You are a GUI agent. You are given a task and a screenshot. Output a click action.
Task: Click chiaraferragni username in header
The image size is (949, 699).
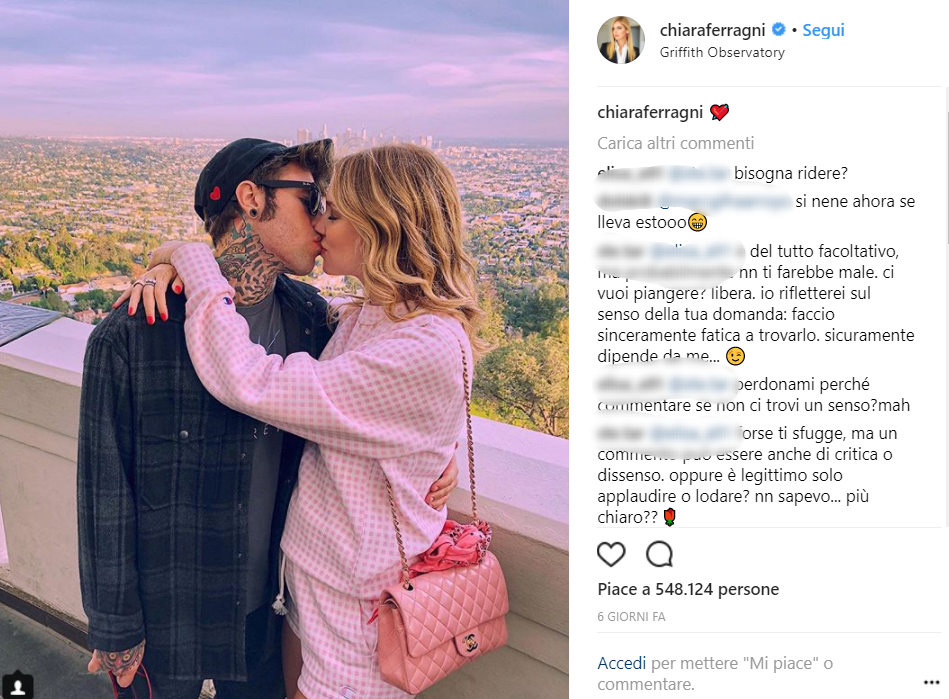click(x=712, y=30)
